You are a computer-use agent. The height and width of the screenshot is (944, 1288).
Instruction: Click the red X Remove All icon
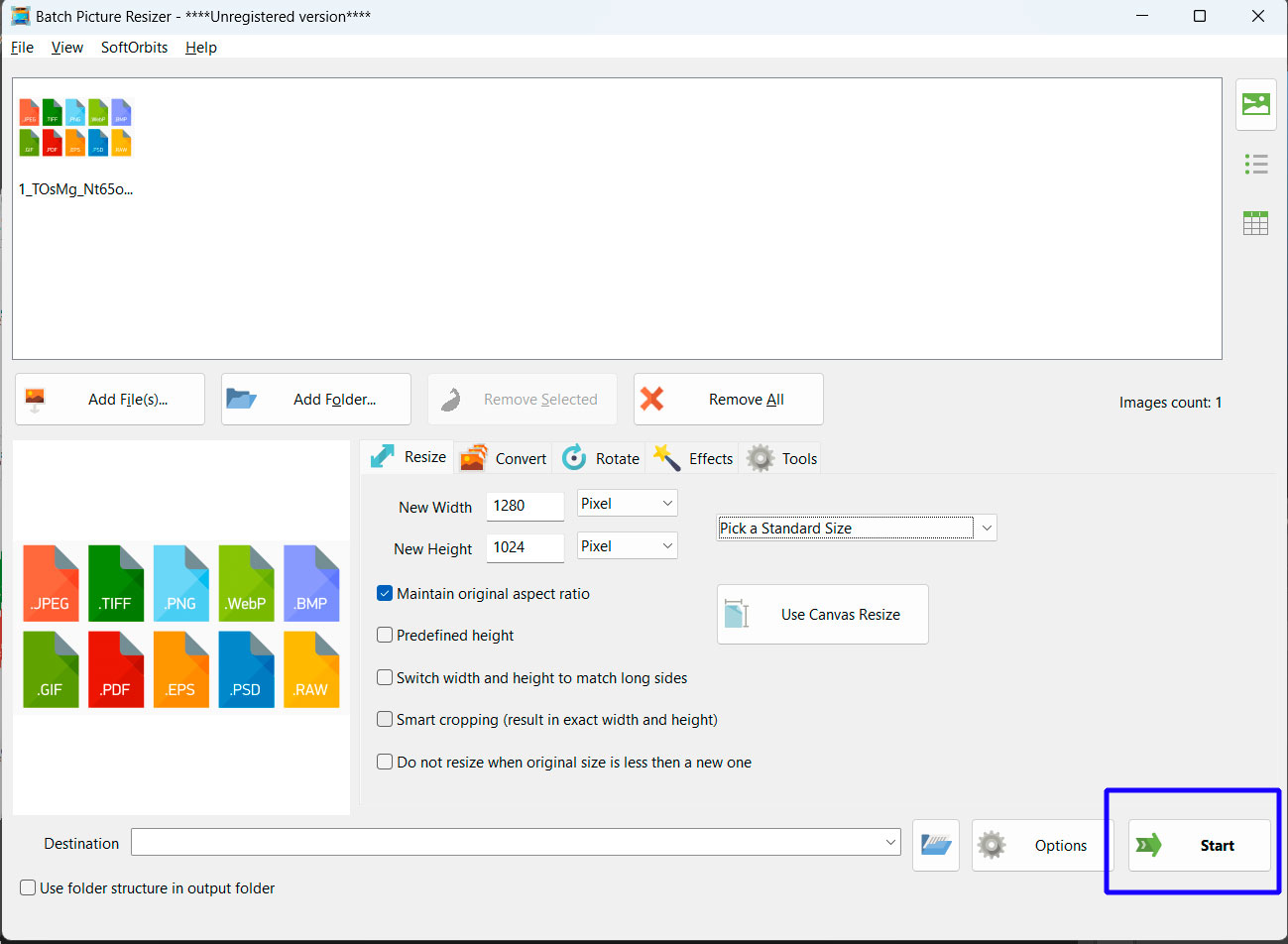click(652, 399)
